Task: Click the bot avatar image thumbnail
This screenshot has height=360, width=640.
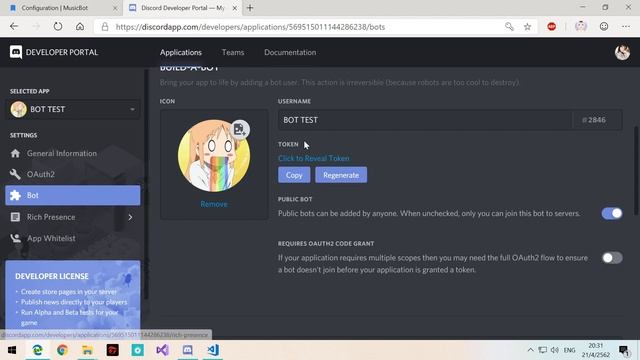Action: click(214, 156)
